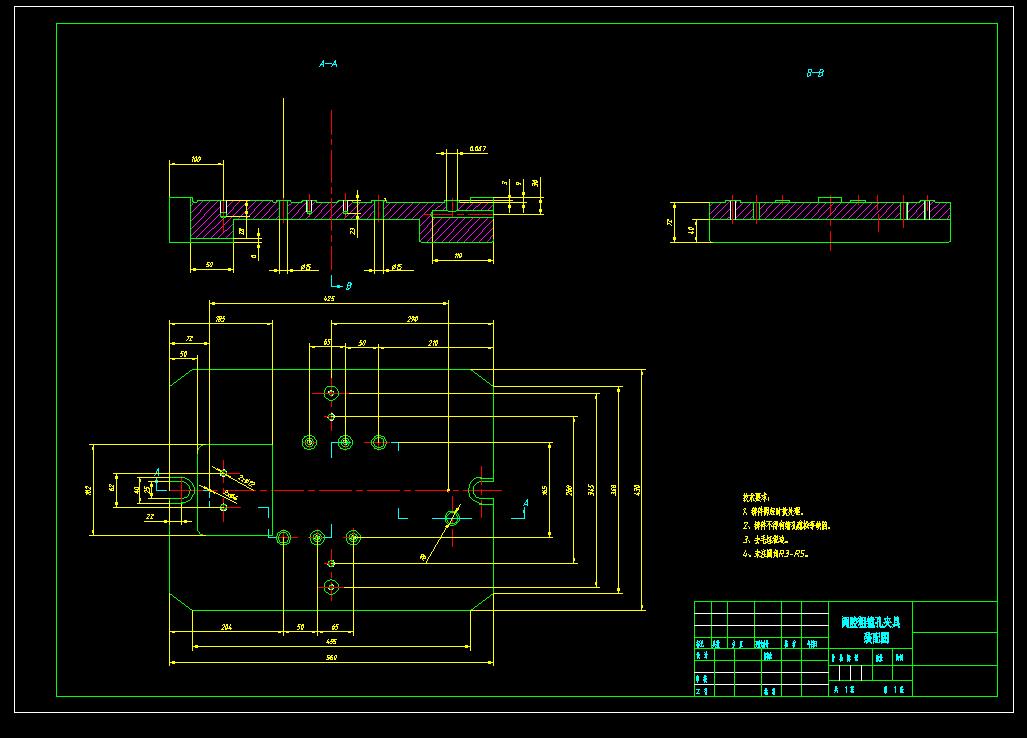This screenshot has width=1027, height=738.
Task: Pick the 22 slot dimension text
Action: (x=149, y=517)
